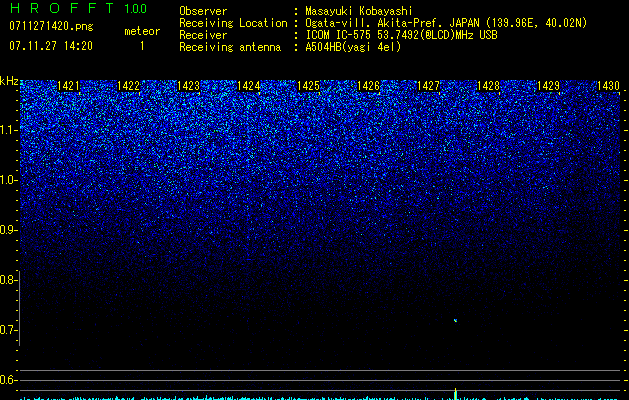This screenshot has height=400, width=629.
Task: Click time marker 1424
Action: coord(248,86)
